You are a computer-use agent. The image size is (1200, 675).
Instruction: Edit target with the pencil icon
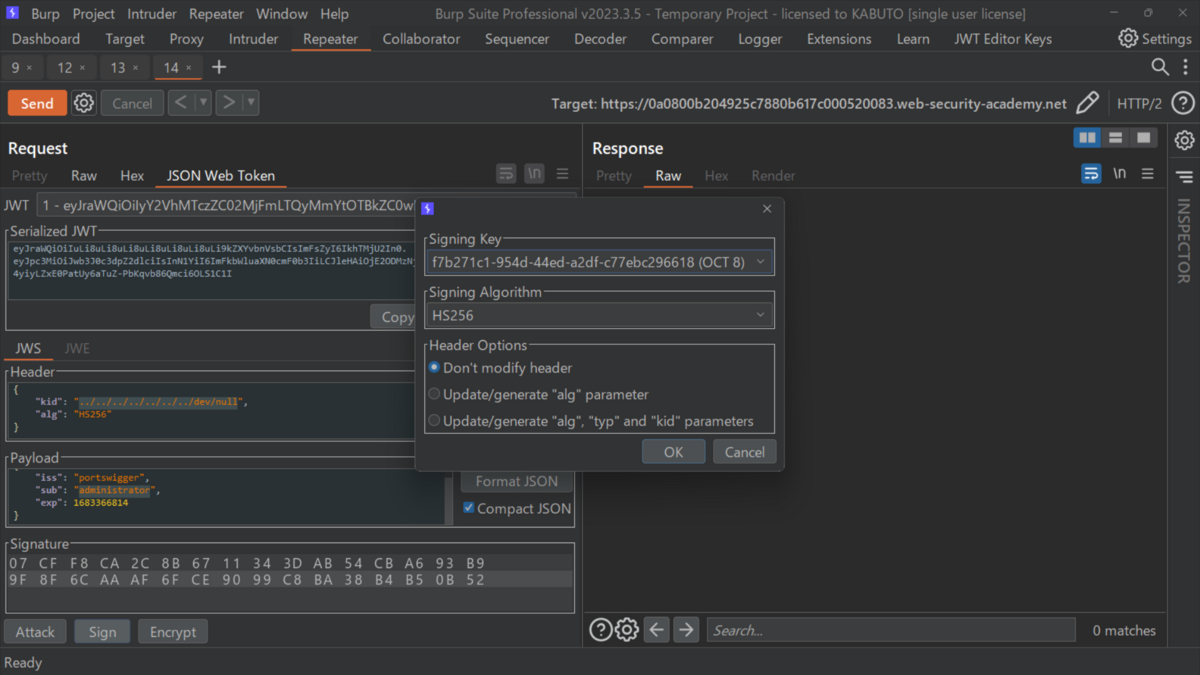pos(1087,103)
